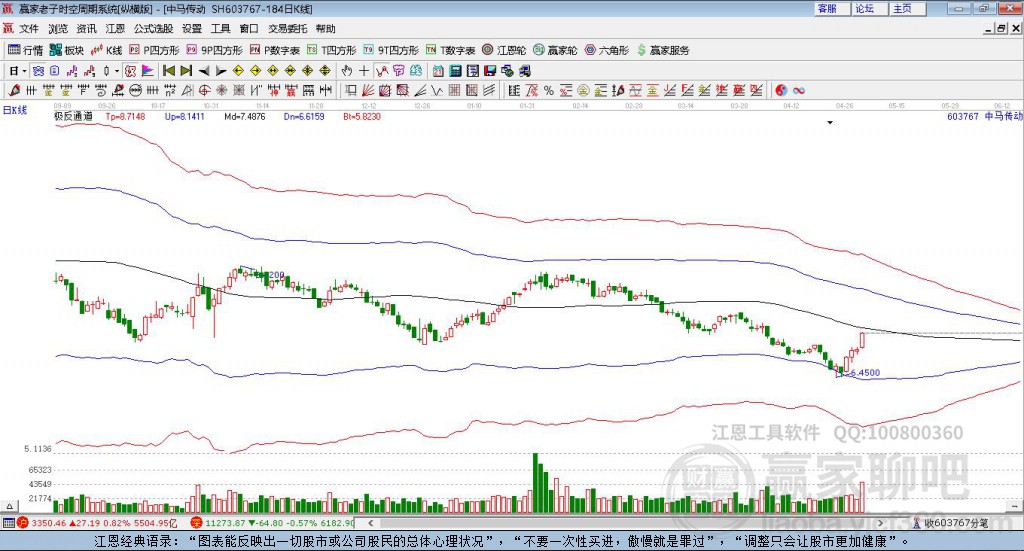The width and height of the screenshot is (1024, 551).
Task: Click the 主页 homepage button
Action: tap(907, 8)
